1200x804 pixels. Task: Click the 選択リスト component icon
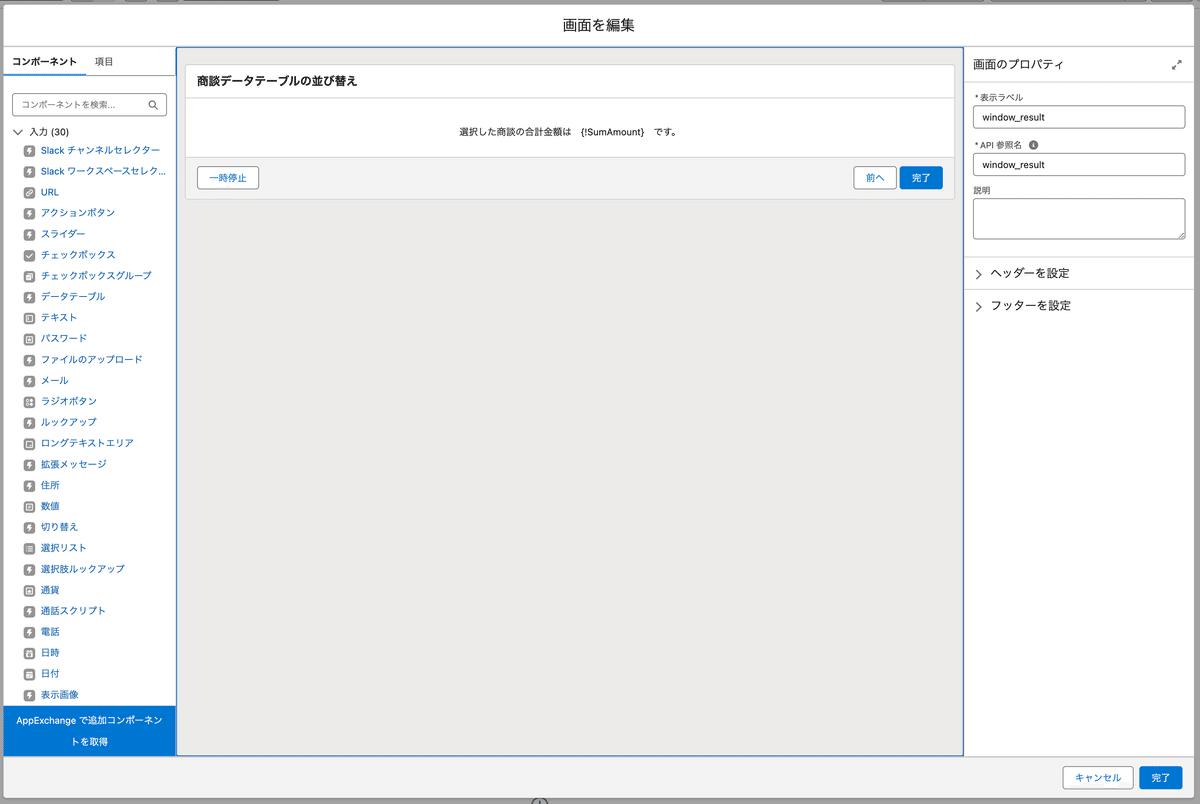click(29, 548)
